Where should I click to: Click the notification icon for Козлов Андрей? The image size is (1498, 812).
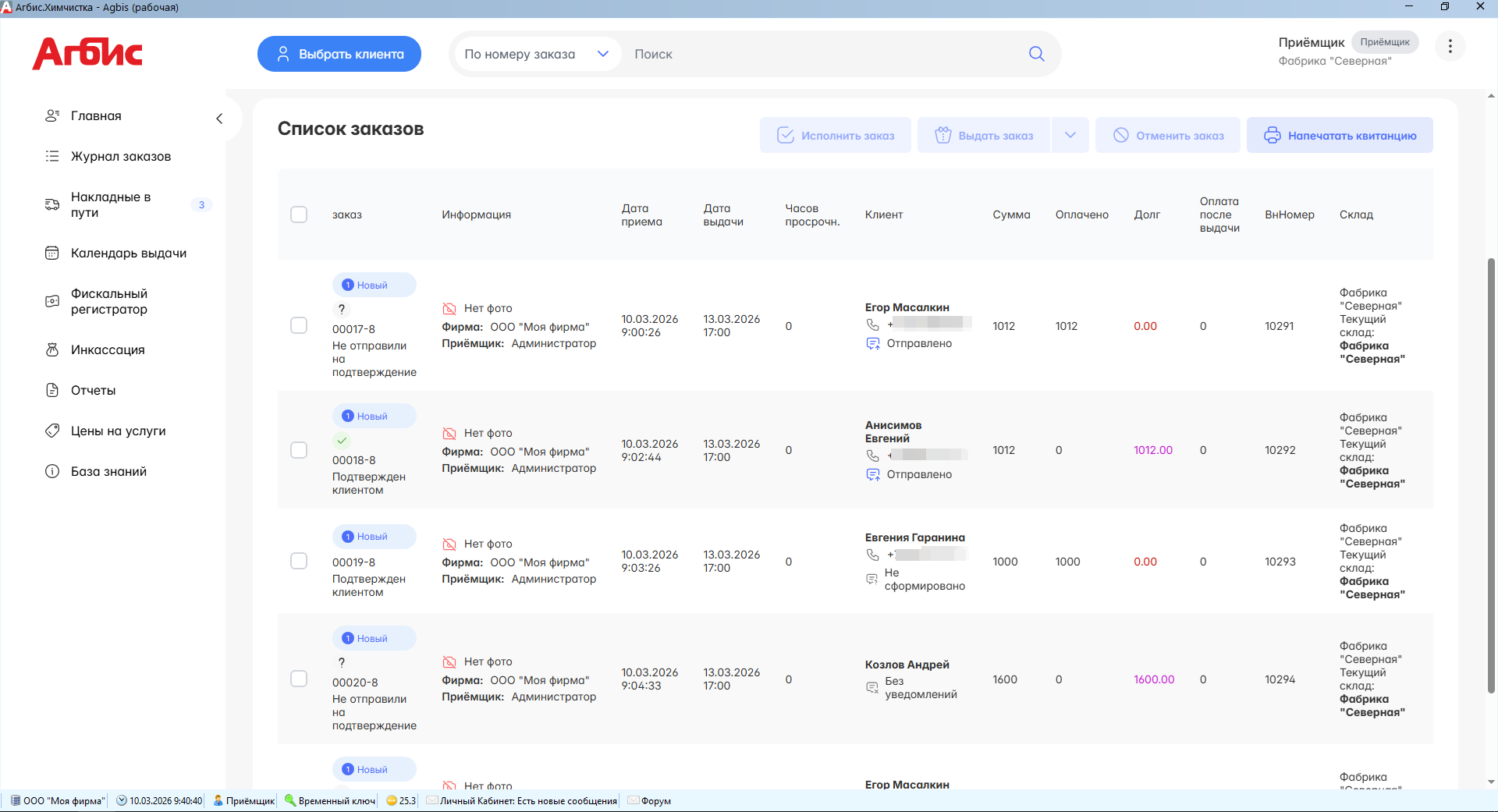tap(872, 687)
